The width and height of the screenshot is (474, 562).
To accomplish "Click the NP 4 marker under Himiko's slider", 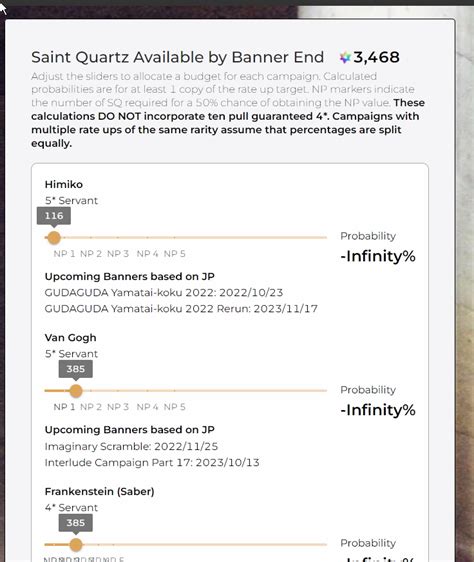I will [x=147, y=254].
